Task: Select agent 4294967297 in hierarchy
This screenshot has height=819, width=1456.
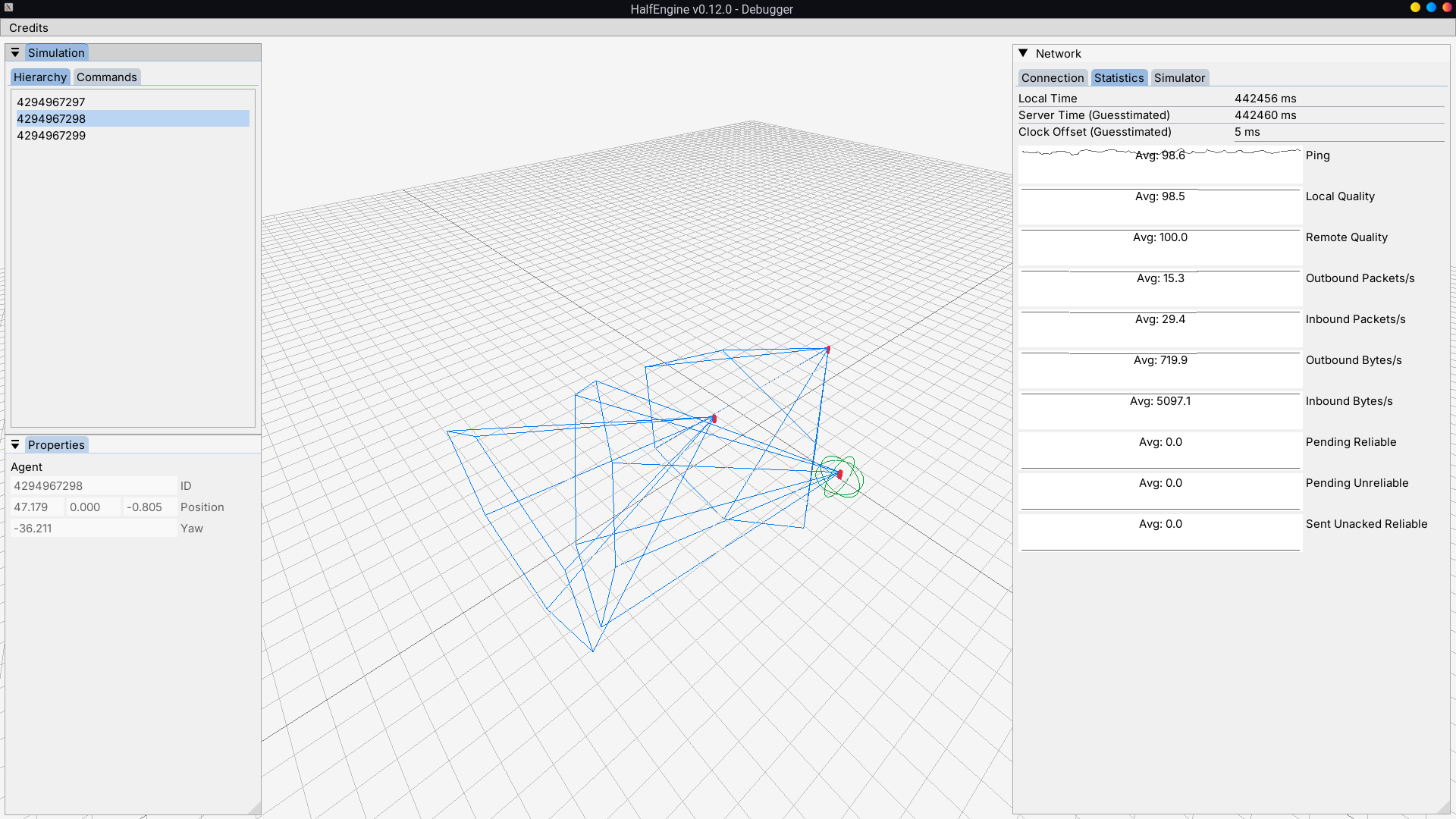Action: point(133,102)
